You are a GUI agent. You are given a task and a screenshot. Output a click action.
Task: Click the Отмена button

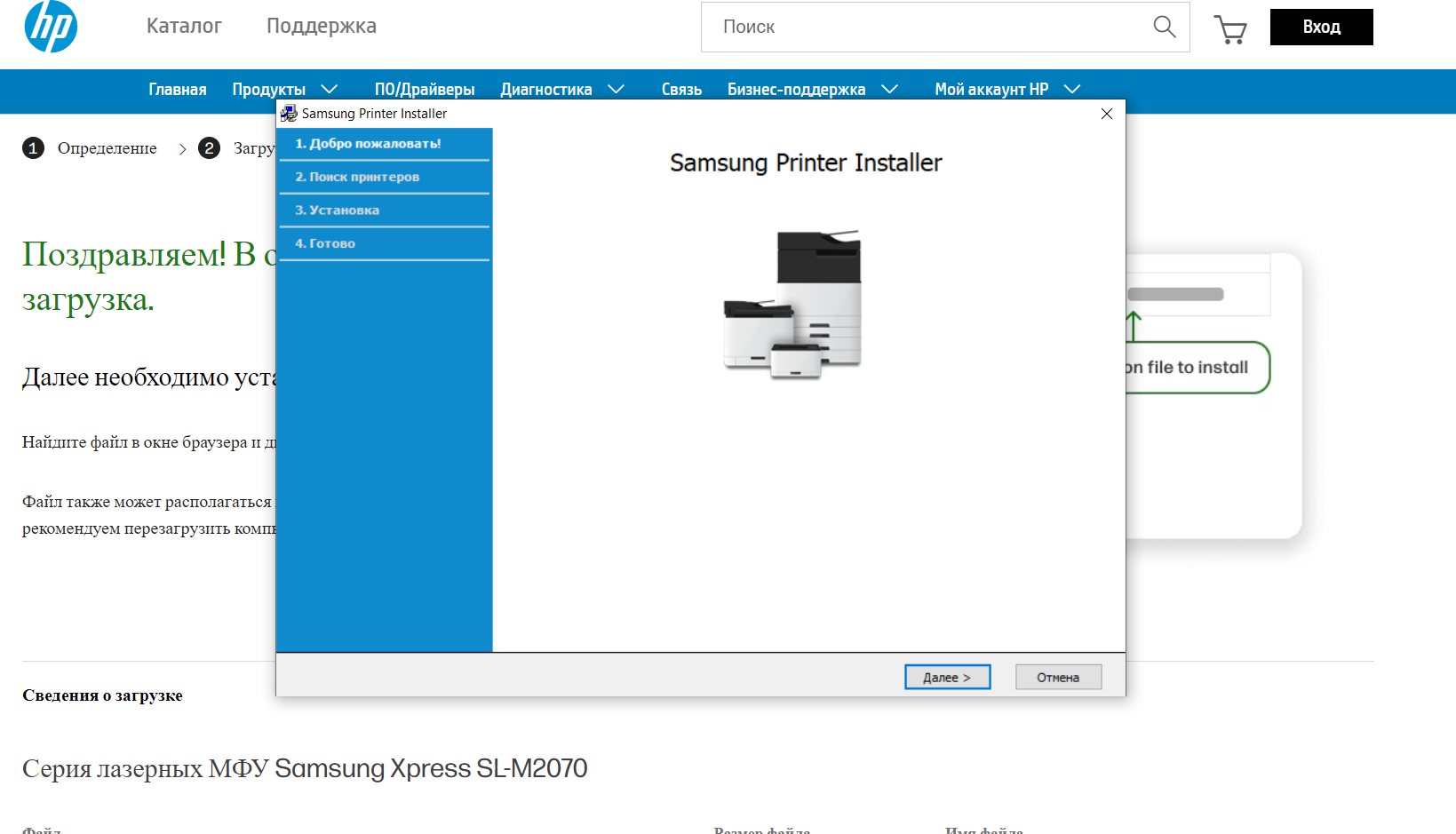pos(1058,677)
